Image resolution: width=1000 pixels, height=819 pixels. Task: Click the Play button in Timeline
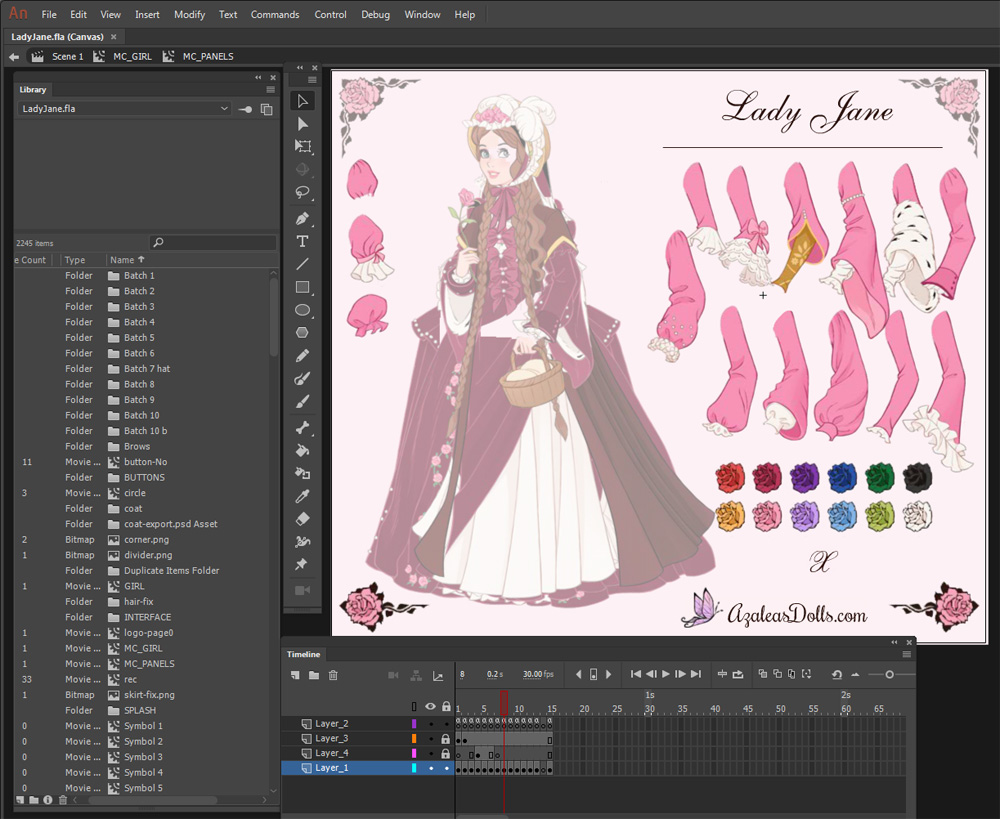pos(666,674)
